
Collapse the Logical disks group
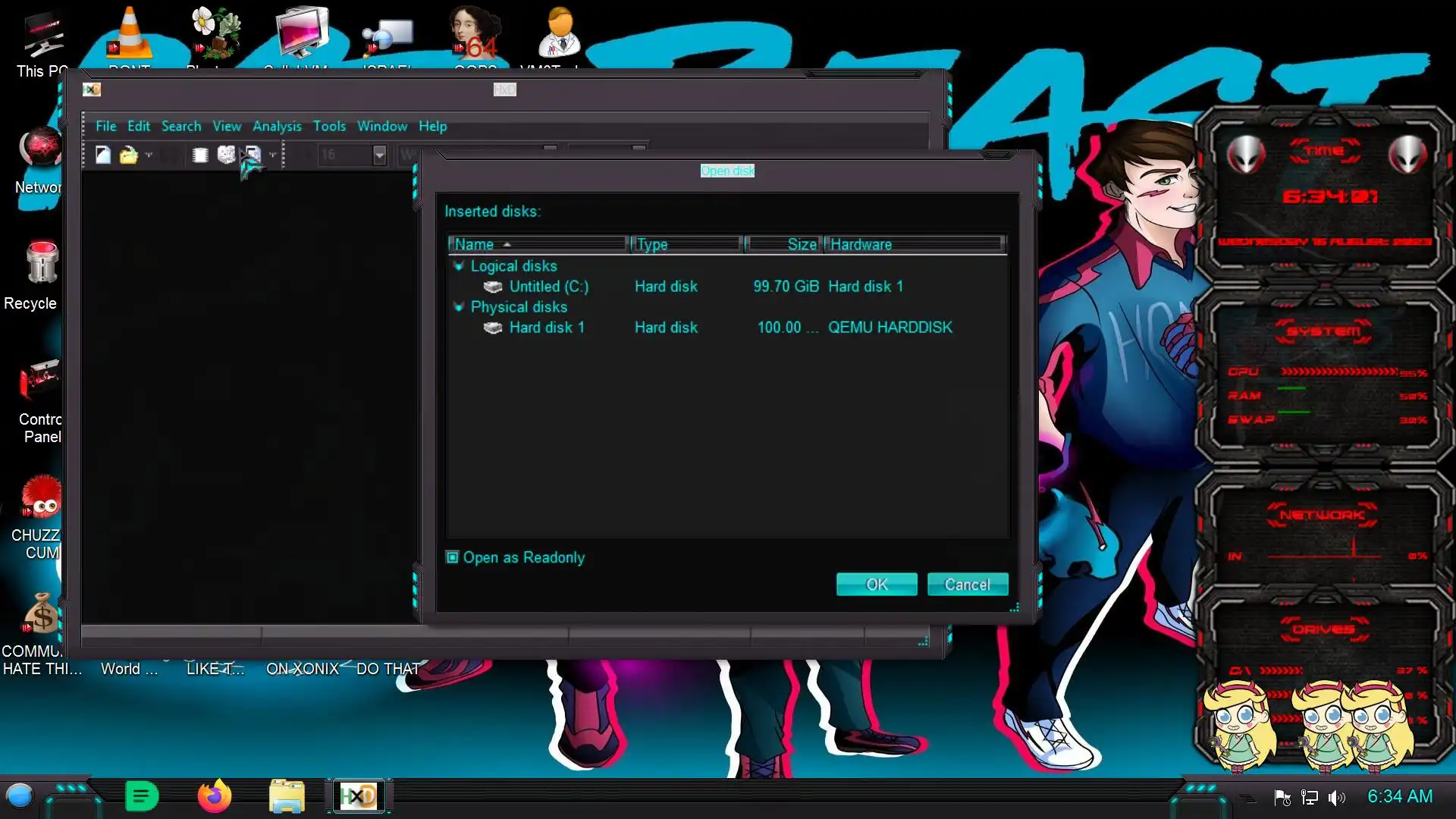click(x=458, y=266)
